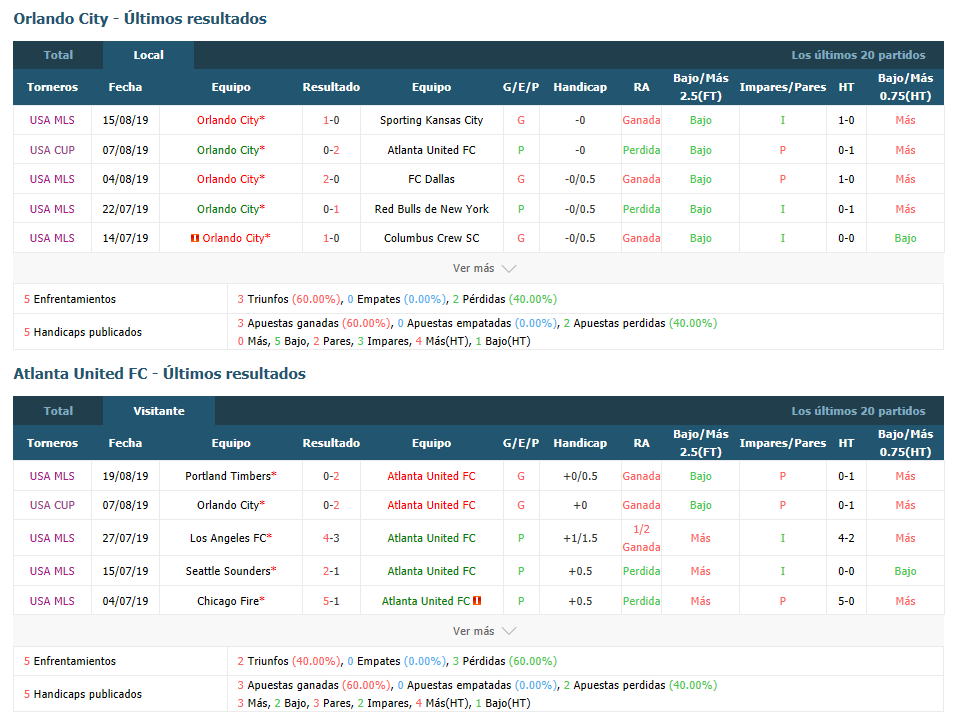
Task: Click red card icon beside Atlanta United 04/07/19
Action: pyautogui.click(x=477, y=601)
